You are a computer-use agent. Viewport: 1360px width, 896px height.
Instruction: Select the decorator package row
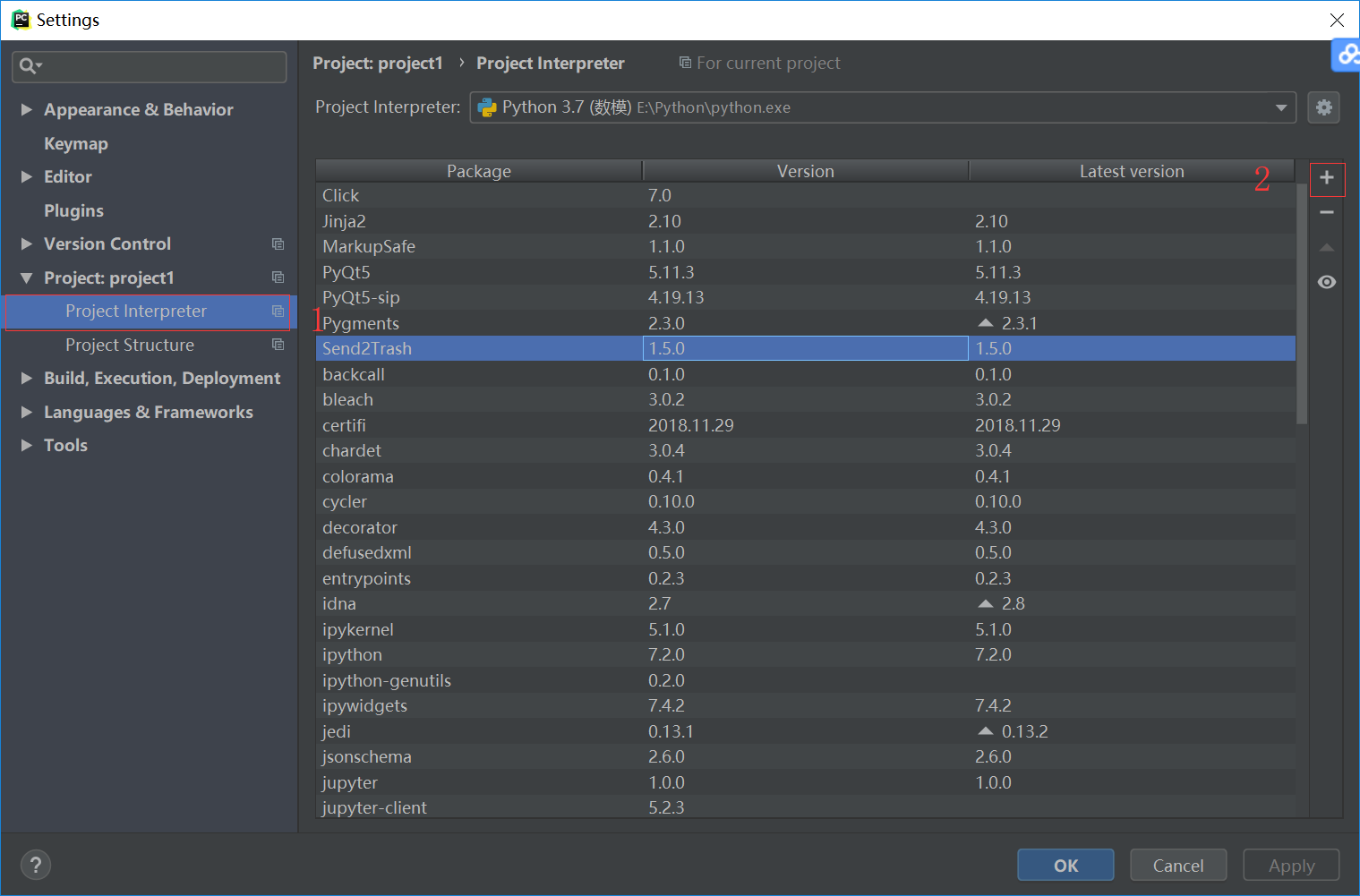[806, 527]
